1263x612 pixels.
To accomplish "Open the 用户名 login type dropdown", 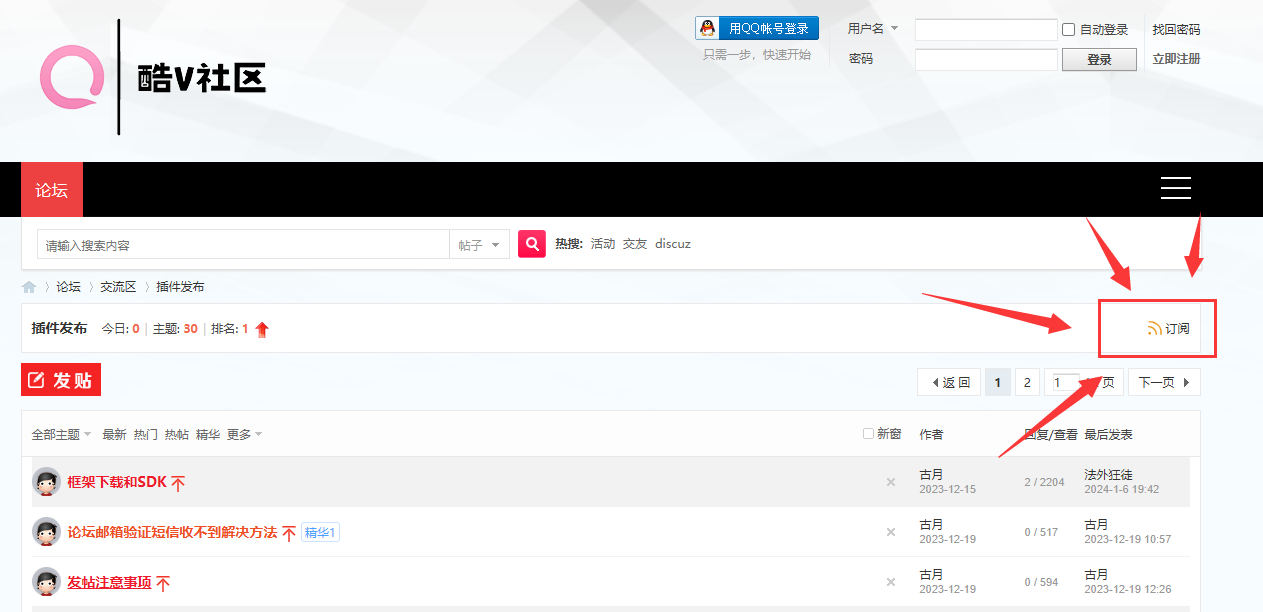I will pyautogui.click(x=873, y=29).
